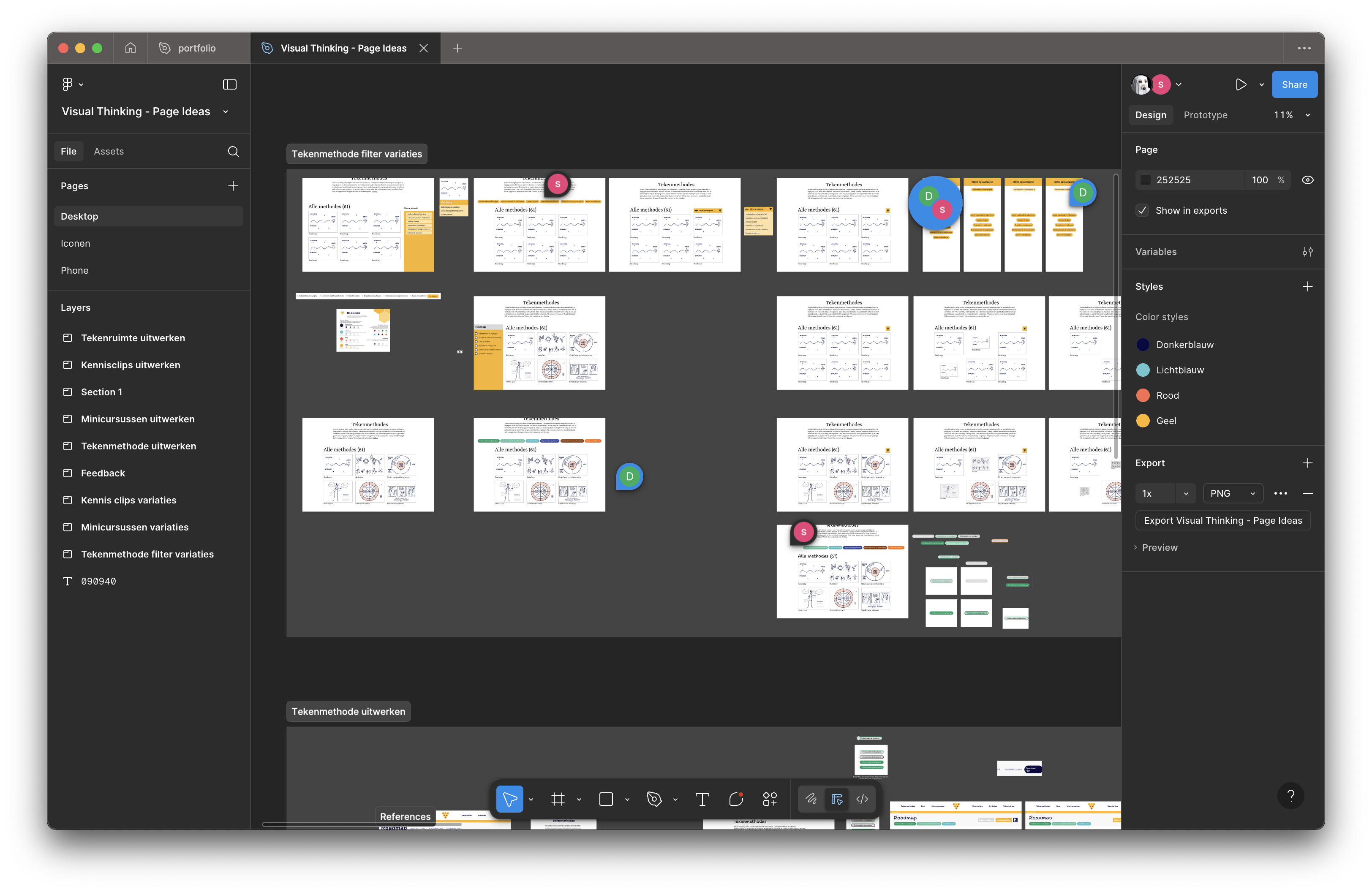Open the Actions tool
Image resolution: width=1372 pixels, height=892 pixels.
tap(770, 799)
